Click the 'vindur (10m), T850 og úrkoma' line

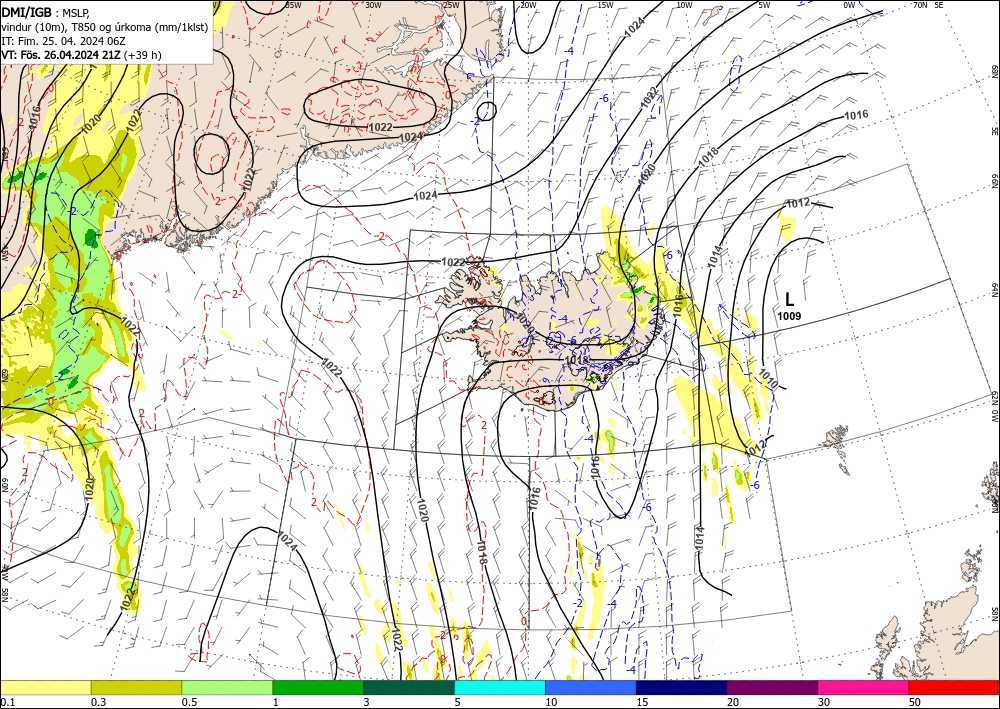(x=105, y=26)
